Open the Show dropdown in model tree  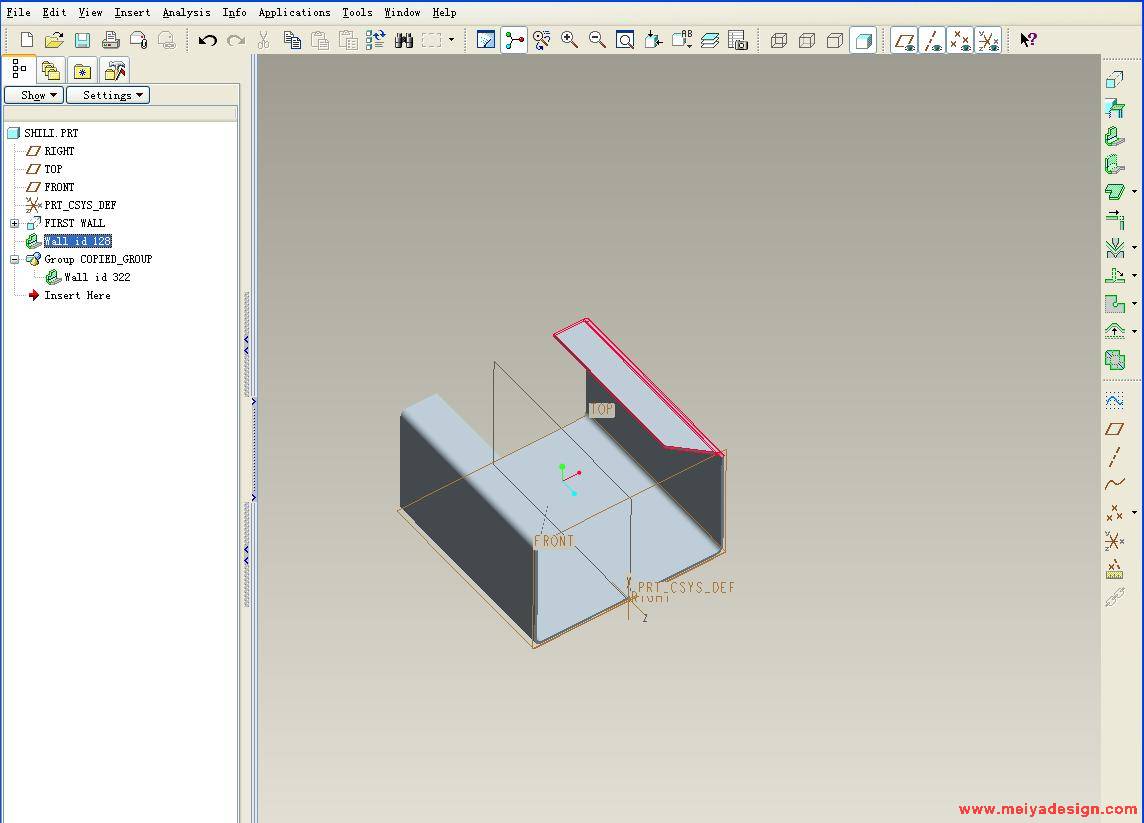click(34, 95)
